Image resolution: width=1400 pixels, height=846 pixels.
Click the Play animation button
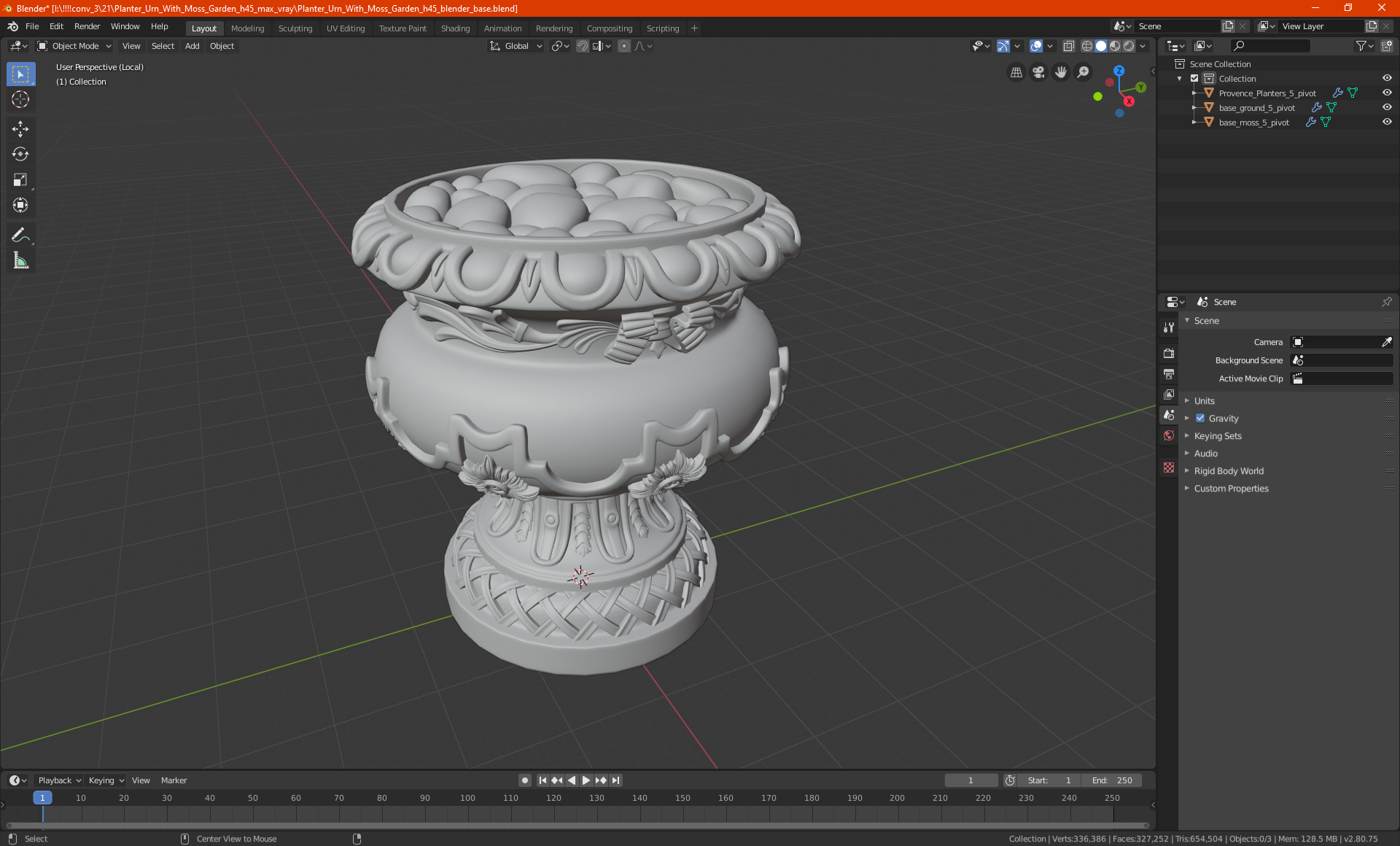point(586,780)
